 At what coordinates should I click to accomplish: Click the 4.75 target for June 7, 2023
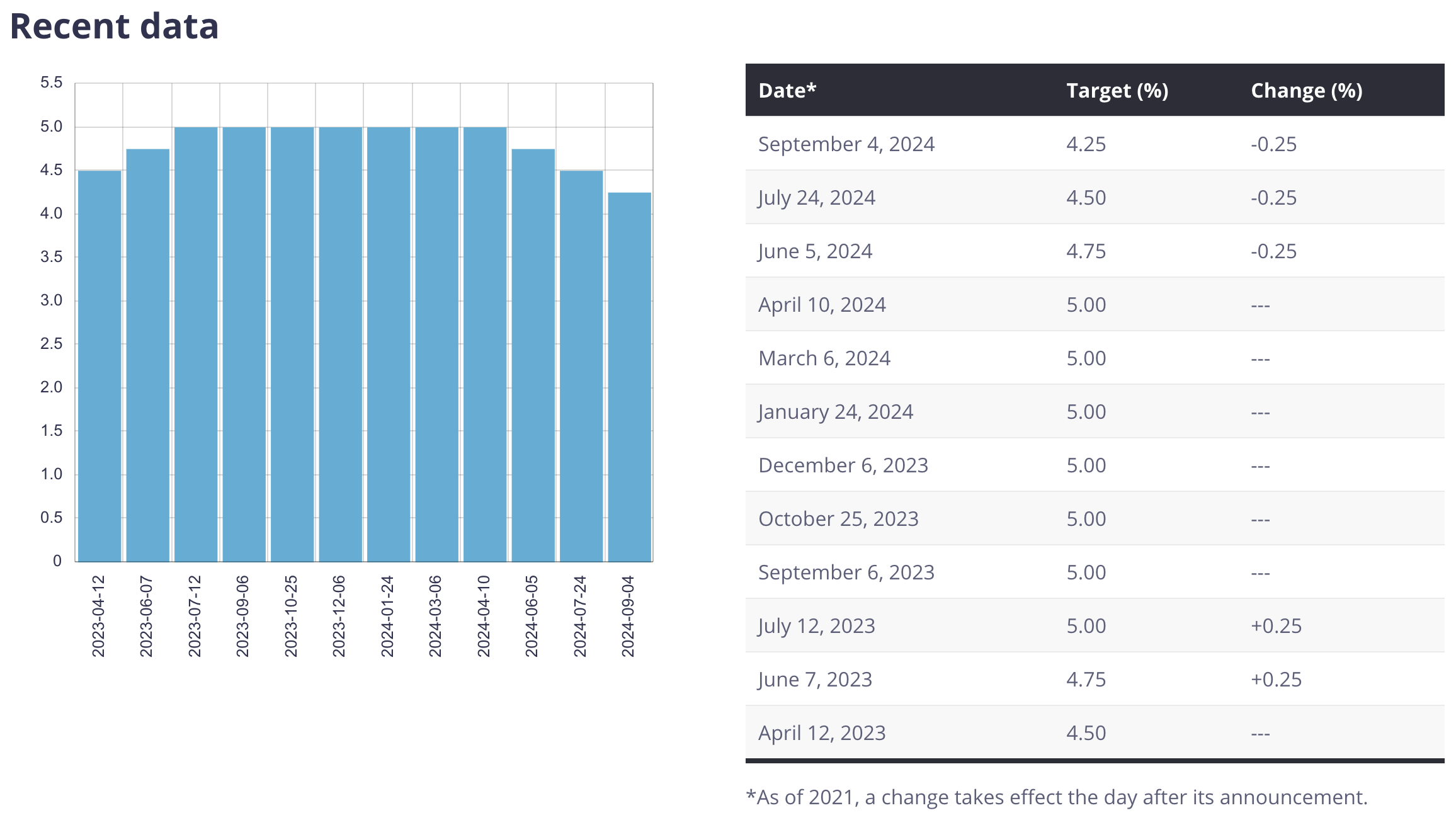click(x=1086, y=680)
